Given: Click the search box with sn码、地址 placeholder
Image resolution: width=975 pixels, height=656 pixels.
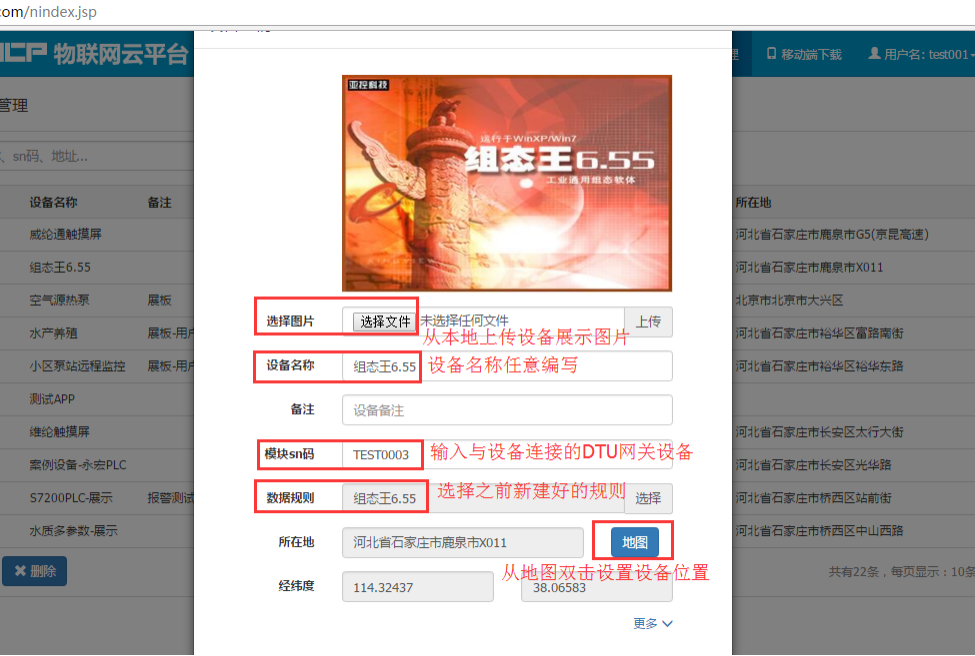Looking at the screenshot, I should (96, 156).
